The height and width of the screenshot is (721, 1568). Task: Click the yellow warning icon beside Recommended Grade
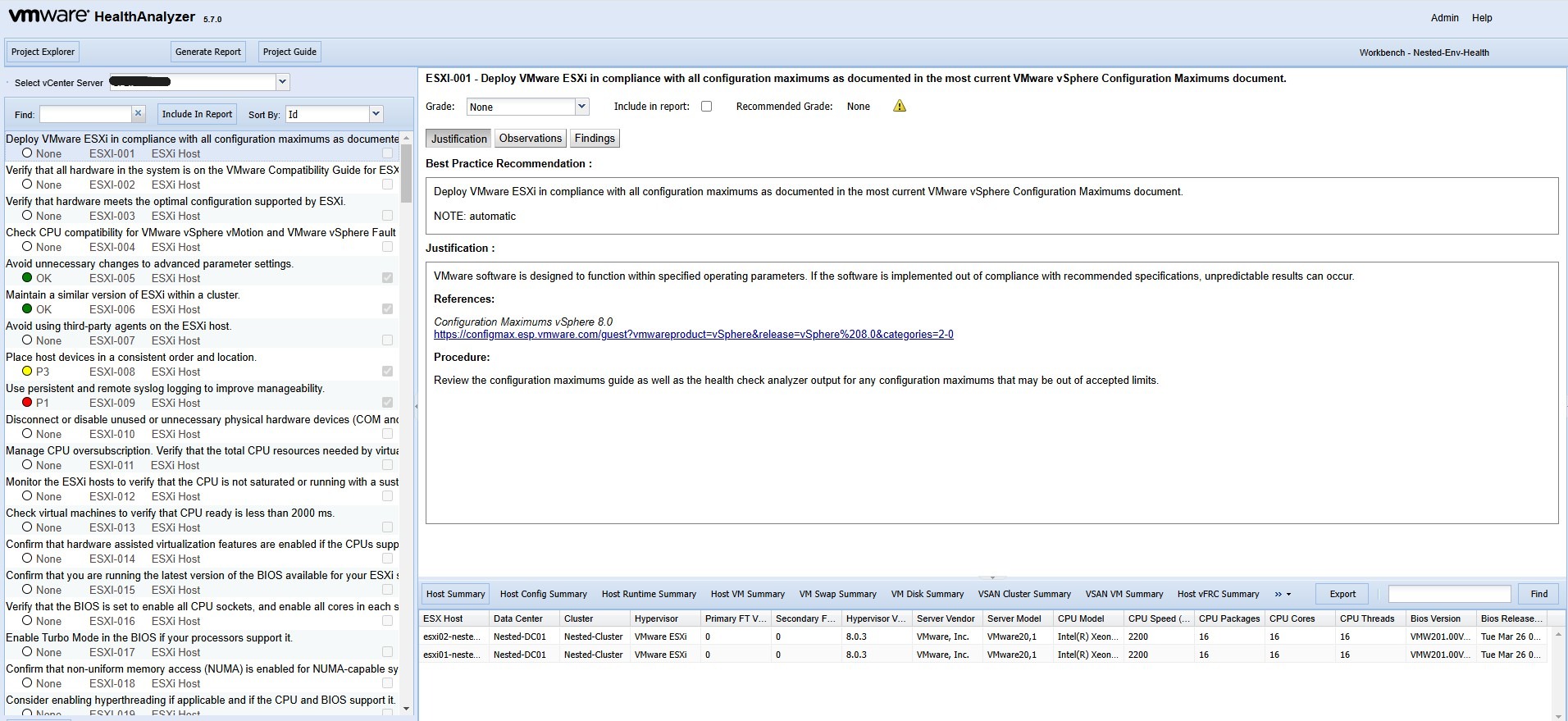click(900, 106)
